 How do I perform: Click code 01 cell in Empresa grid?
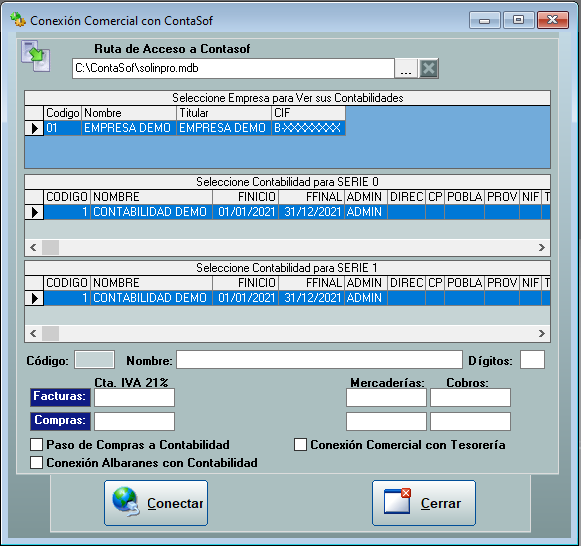[63, 128]
